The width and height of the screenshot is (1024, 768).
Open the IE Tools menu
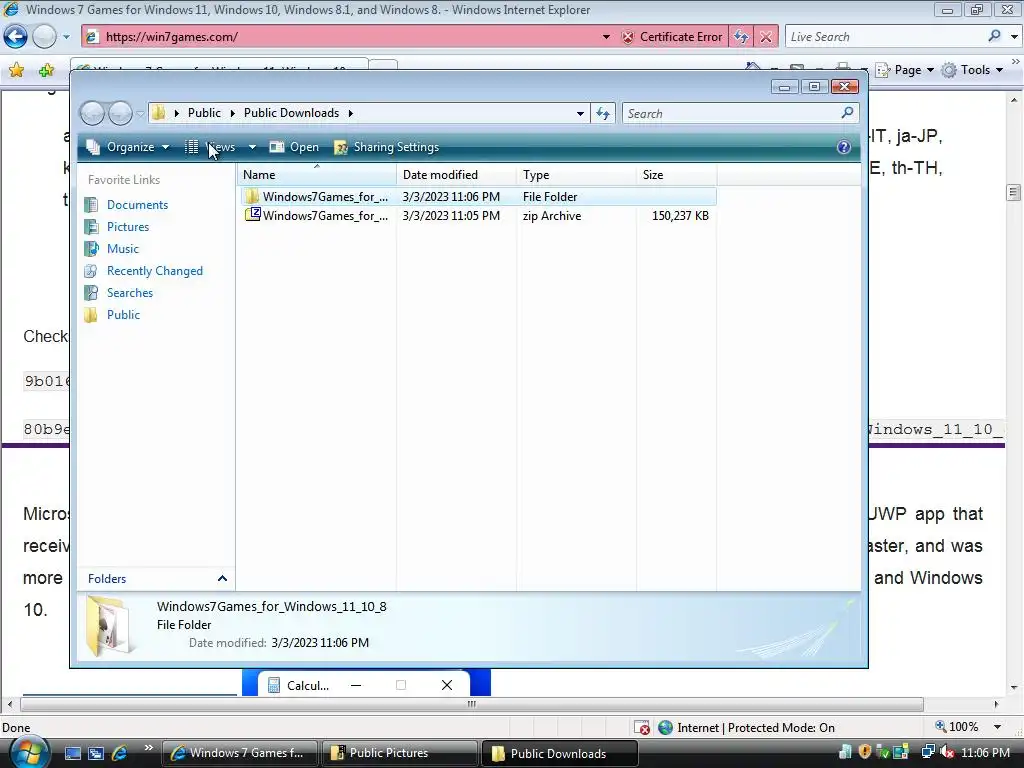(972, 70)
